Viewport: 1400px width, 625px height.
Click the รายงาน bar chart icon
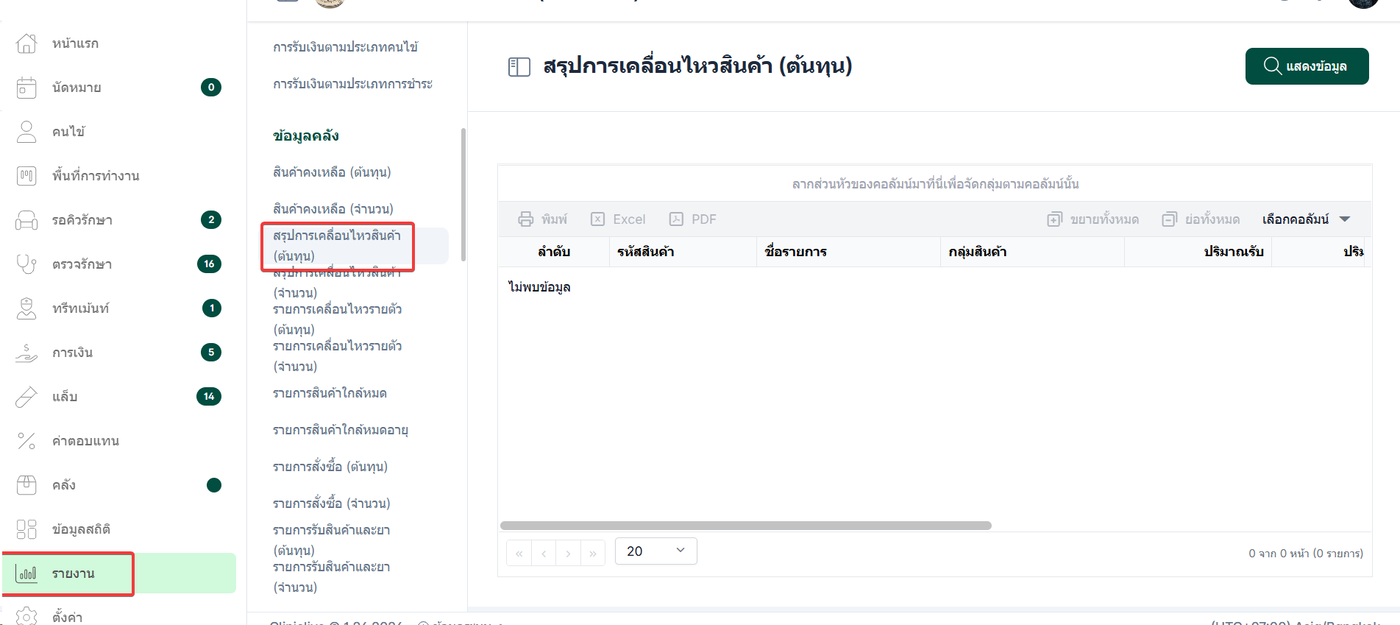[27, 574]
